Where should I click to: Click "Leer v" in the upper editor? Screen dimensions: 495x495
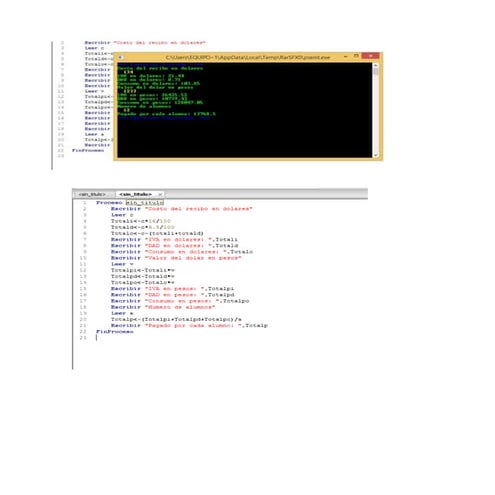94,91
